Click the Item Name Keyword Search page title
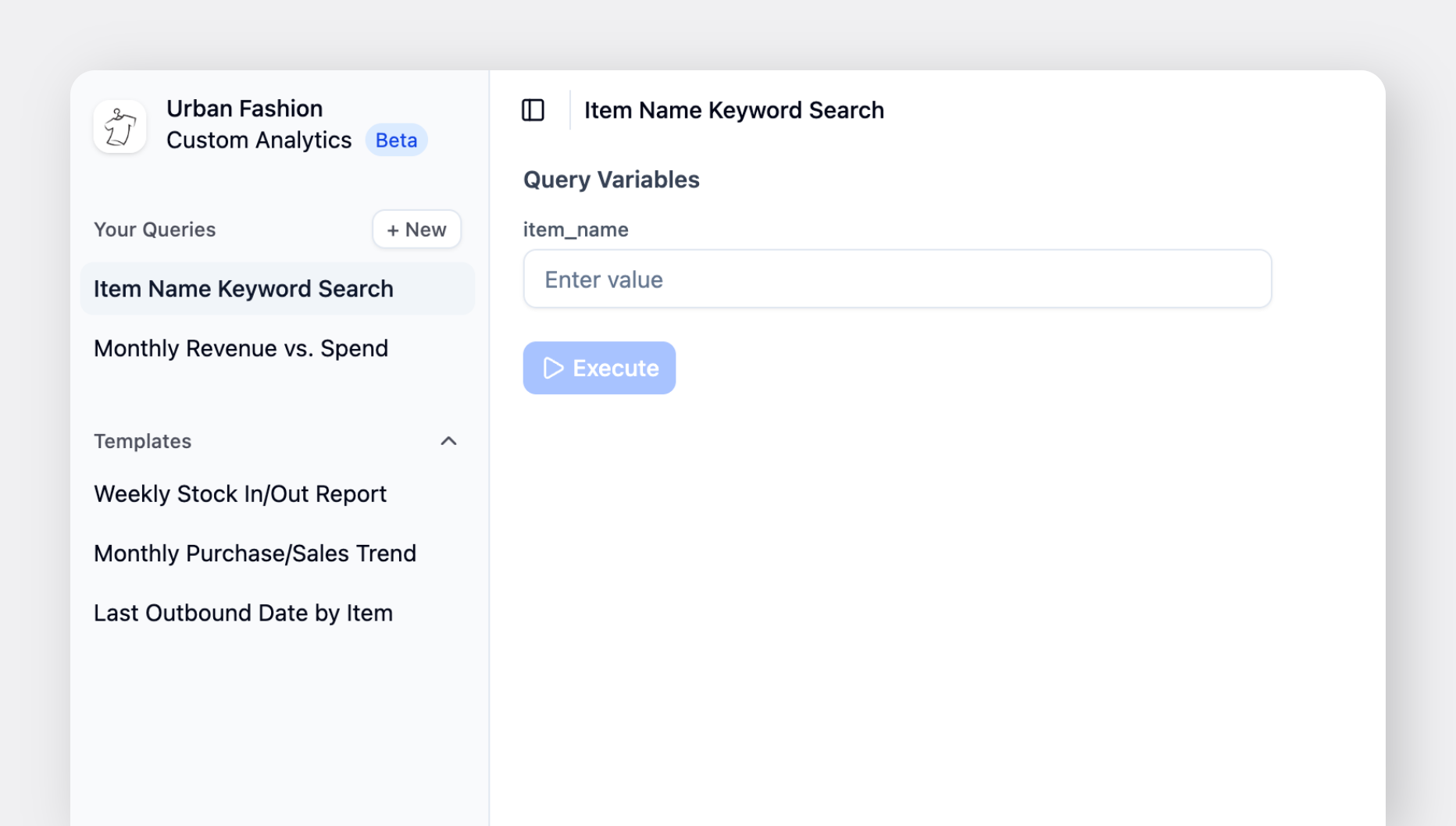 pos(733,110)
